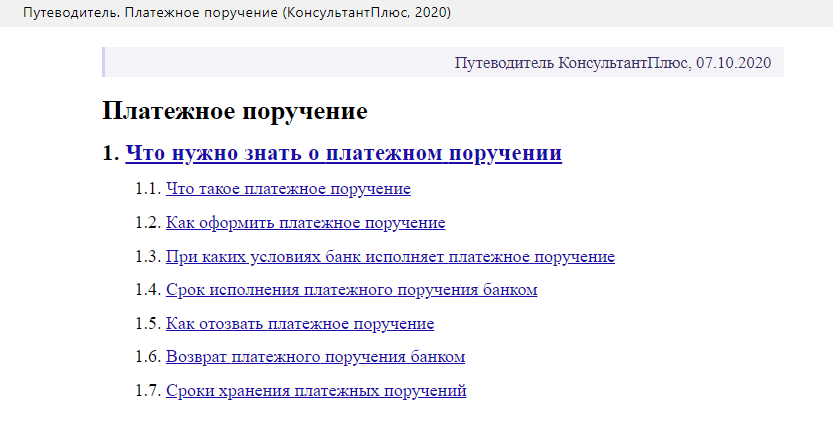The image size is (833, 422).
Task: Follow the "Срок исполнения платежного поручения банком" link
Action: click(x=352, y=290)
